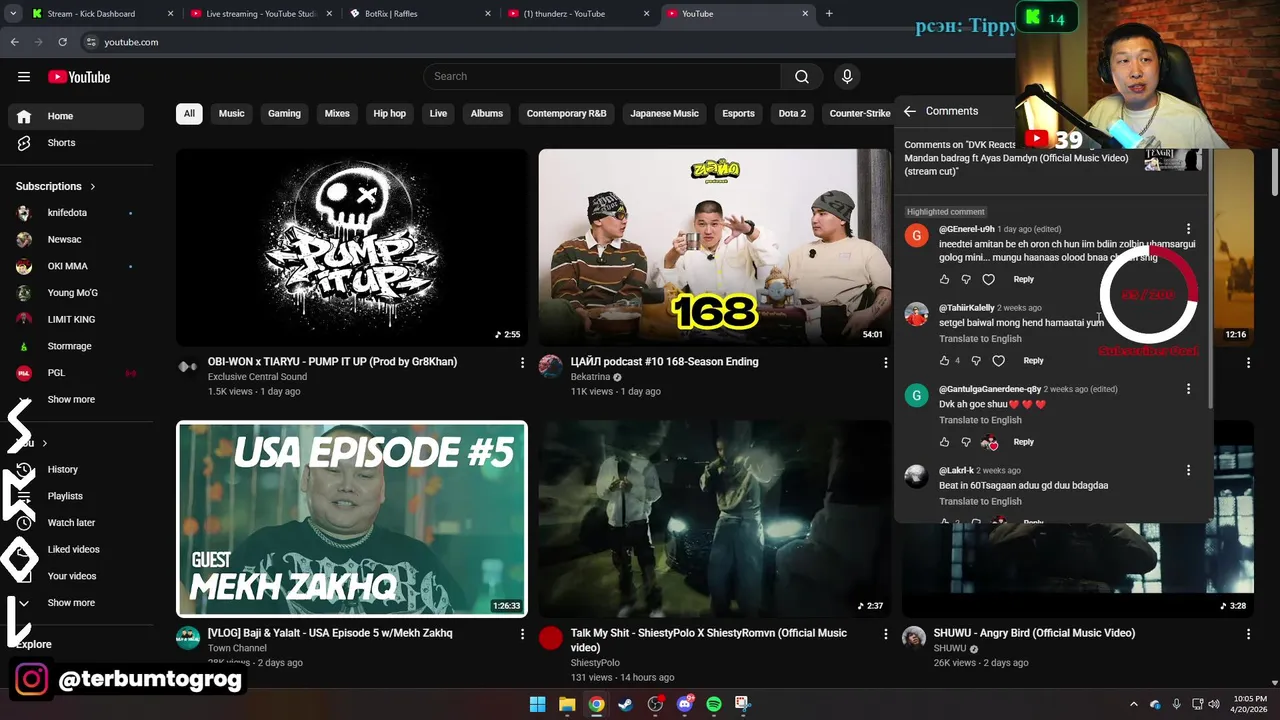Image resolution: width=1280 pixels, height=720 pixels.
Task: Open Steam from taskbar
Action: 626,704
